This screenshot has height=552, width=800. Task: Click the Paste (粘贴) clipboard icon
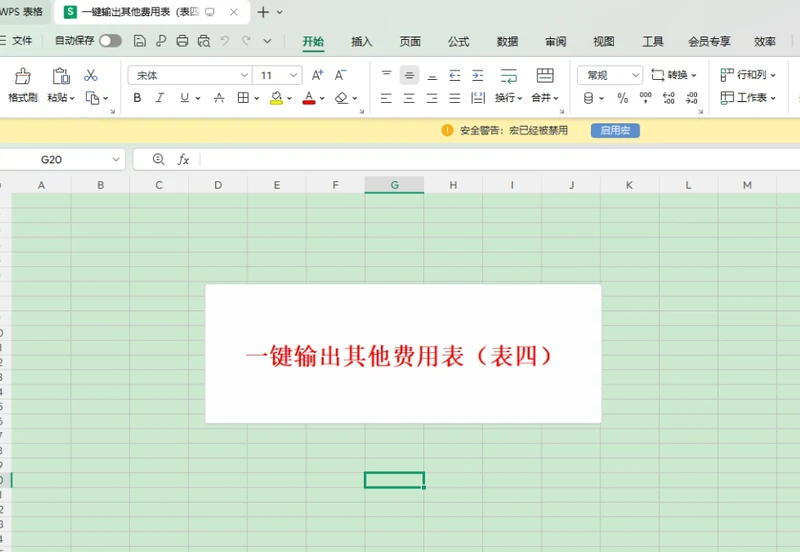pos(61,76)
